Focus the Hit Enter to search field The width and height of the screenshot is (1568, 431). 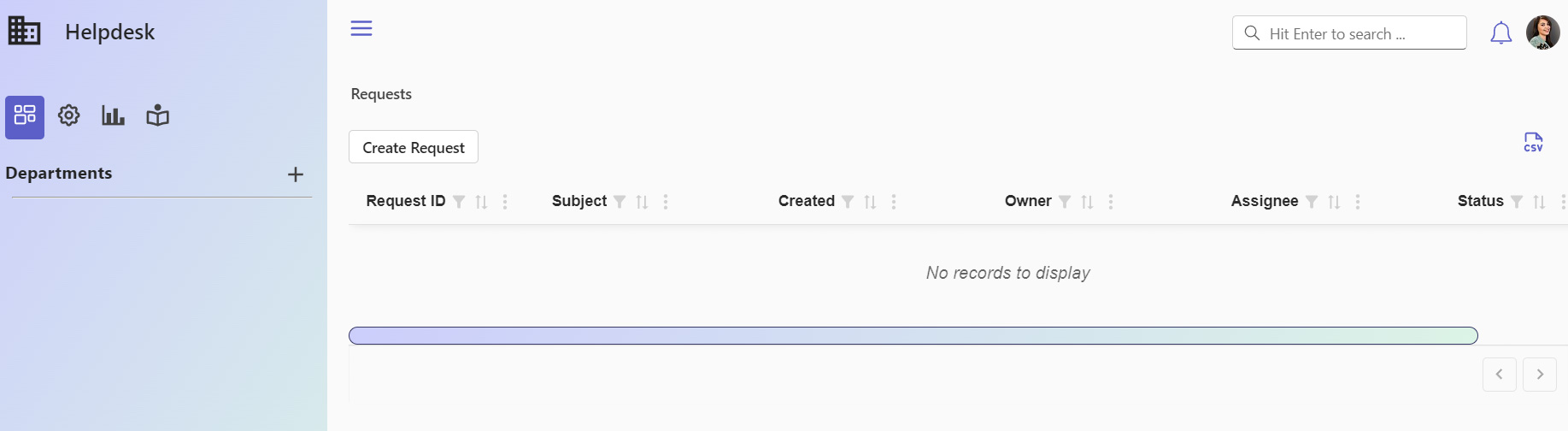coord(1349,32)
